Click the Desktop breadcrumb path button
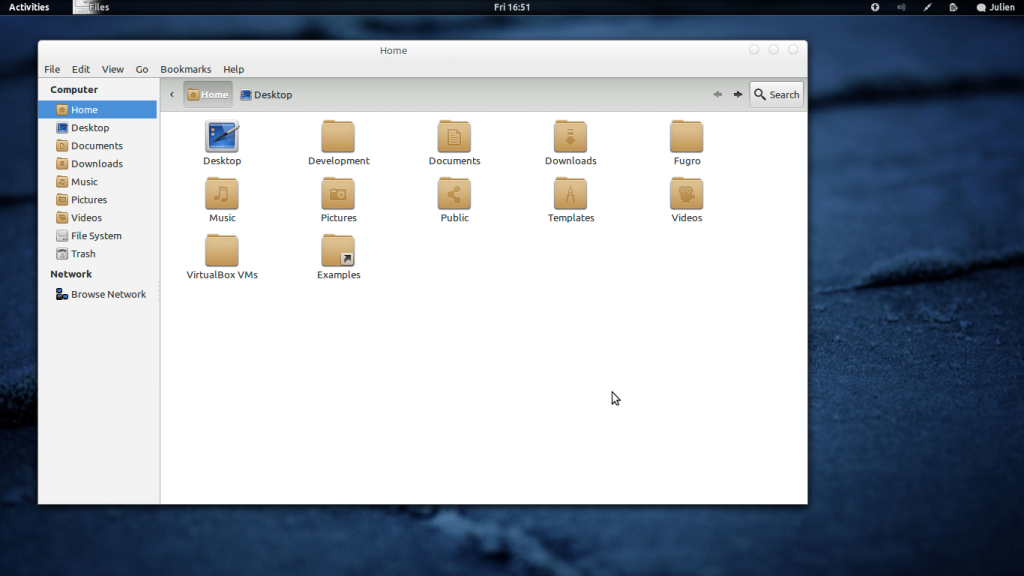The image size is (1024, 576). coord(266,95)
